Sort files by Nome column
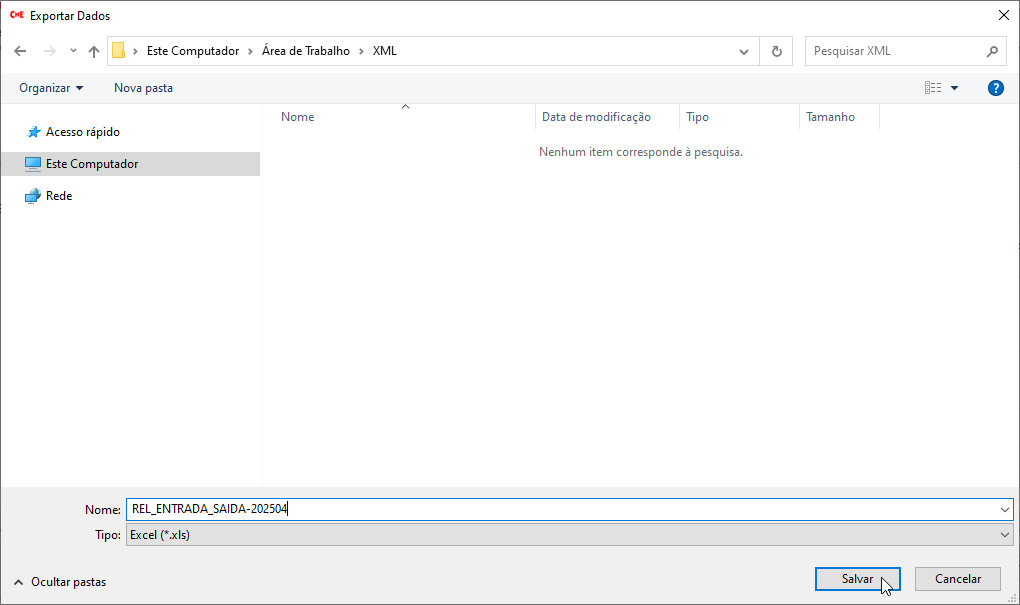1020x605 pixels. point(298,117)
